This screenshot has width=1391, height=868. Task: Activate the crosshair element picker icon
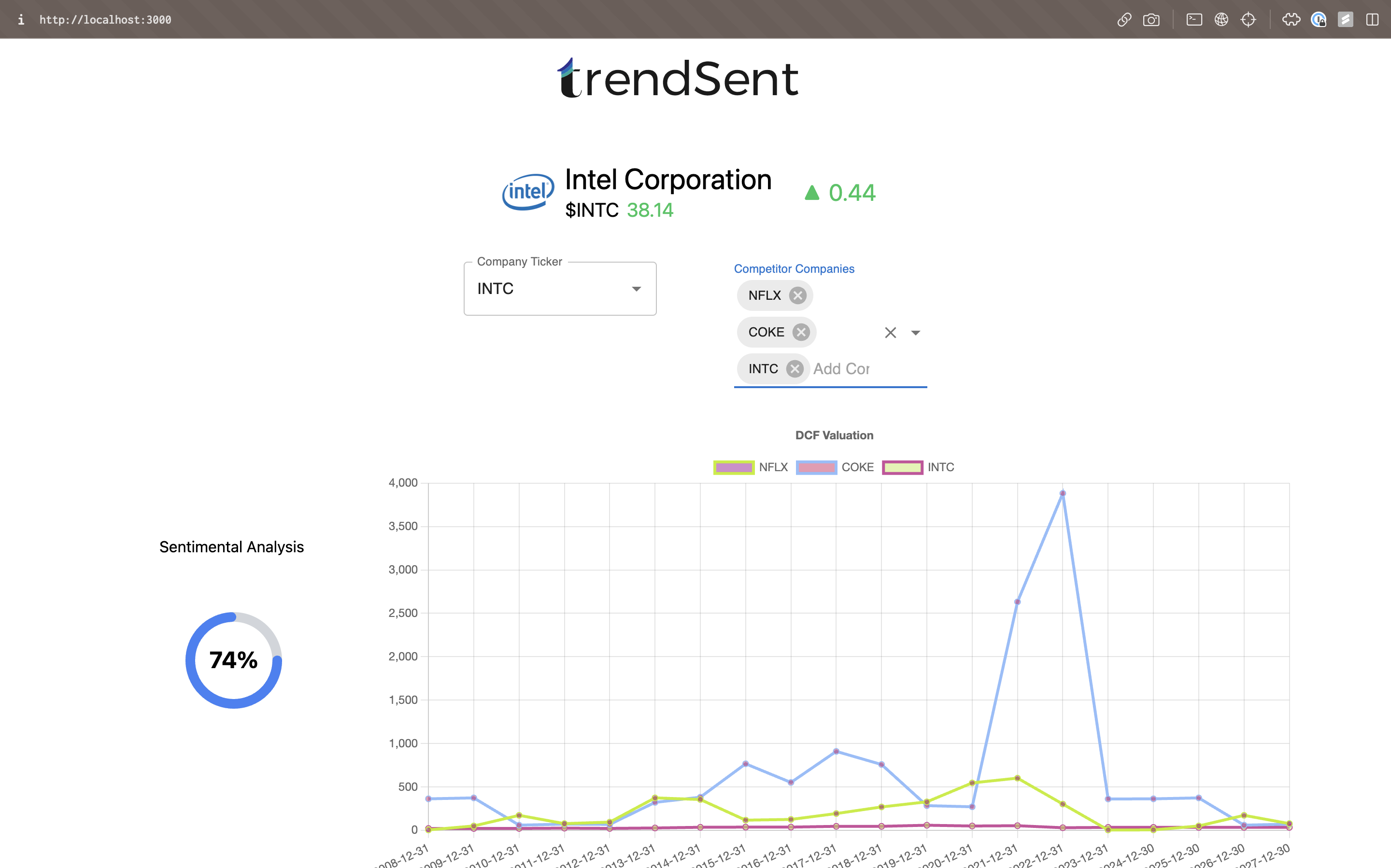[x=1248, y=19]
